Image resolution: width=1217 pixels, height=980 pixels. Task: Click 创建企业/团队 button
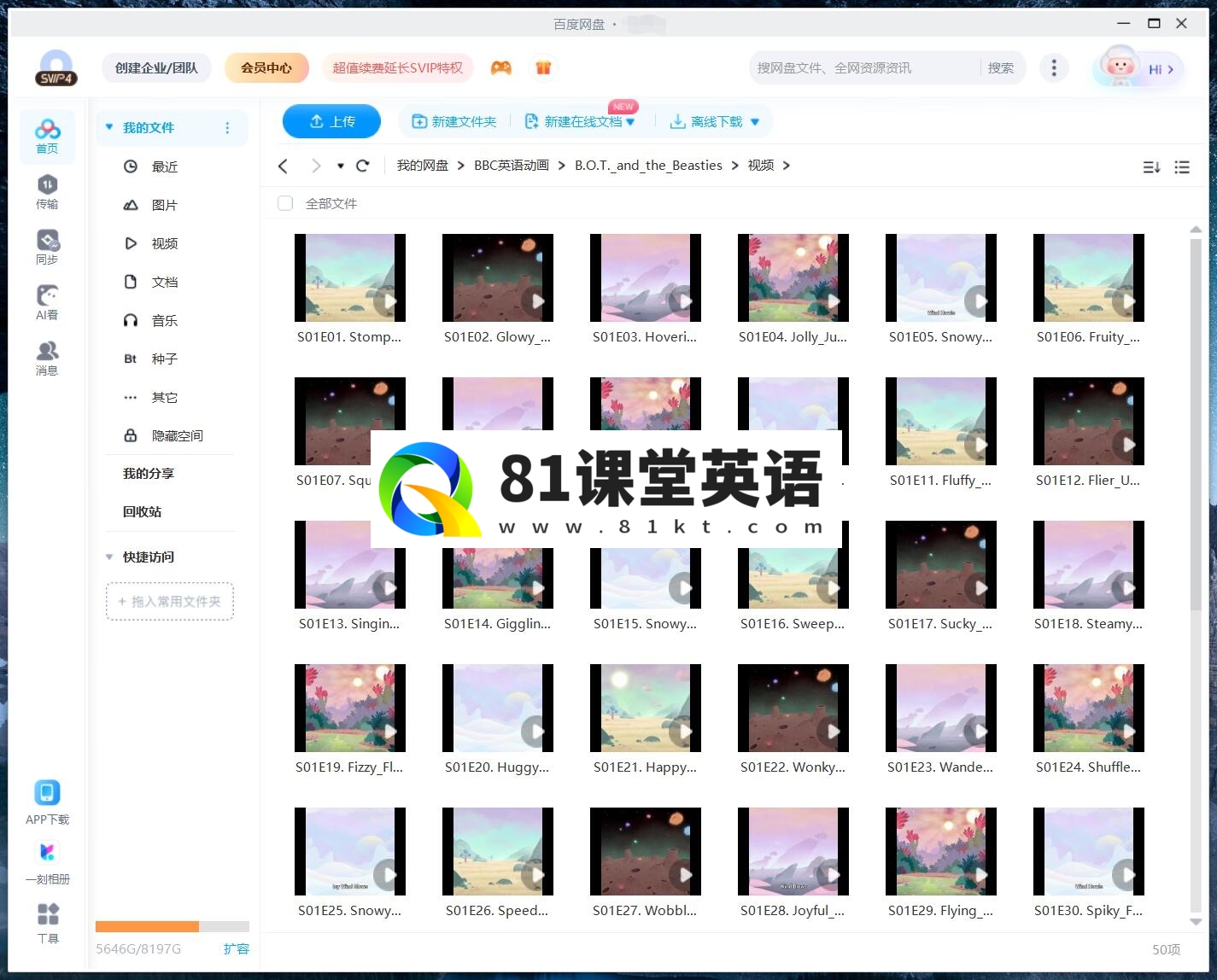pos(156,67)
